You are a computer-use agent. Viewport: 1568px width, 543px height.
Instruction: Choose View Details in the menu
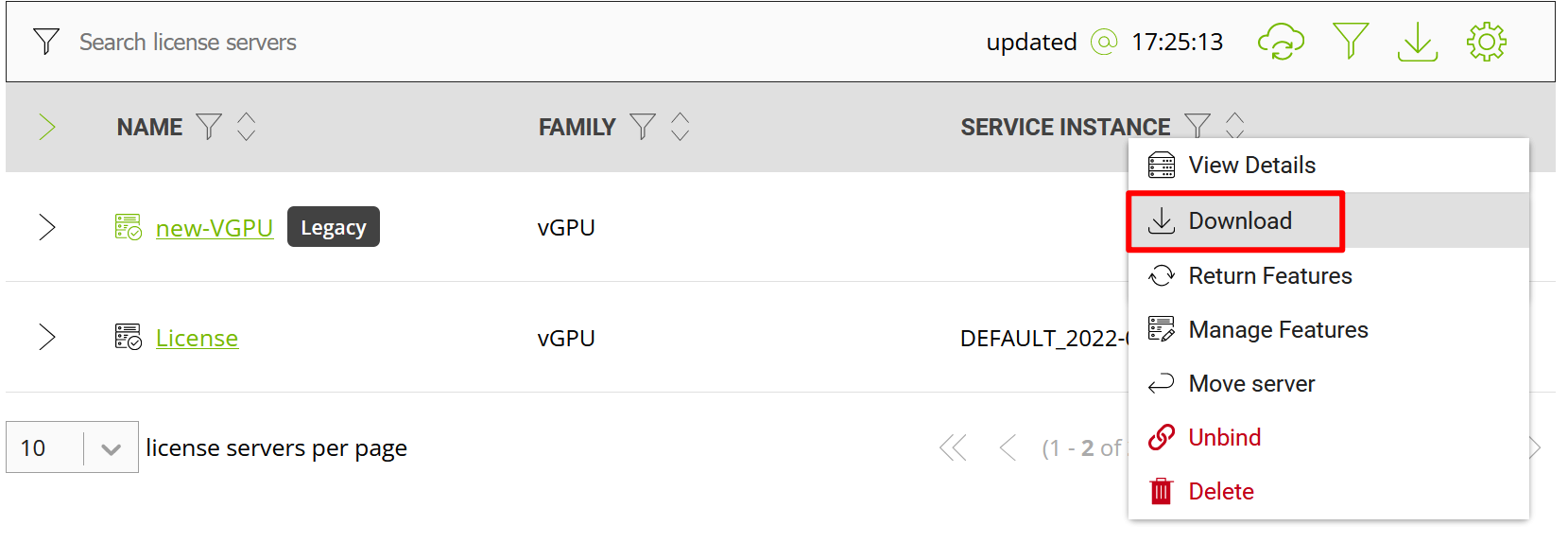click(1251, 166)
